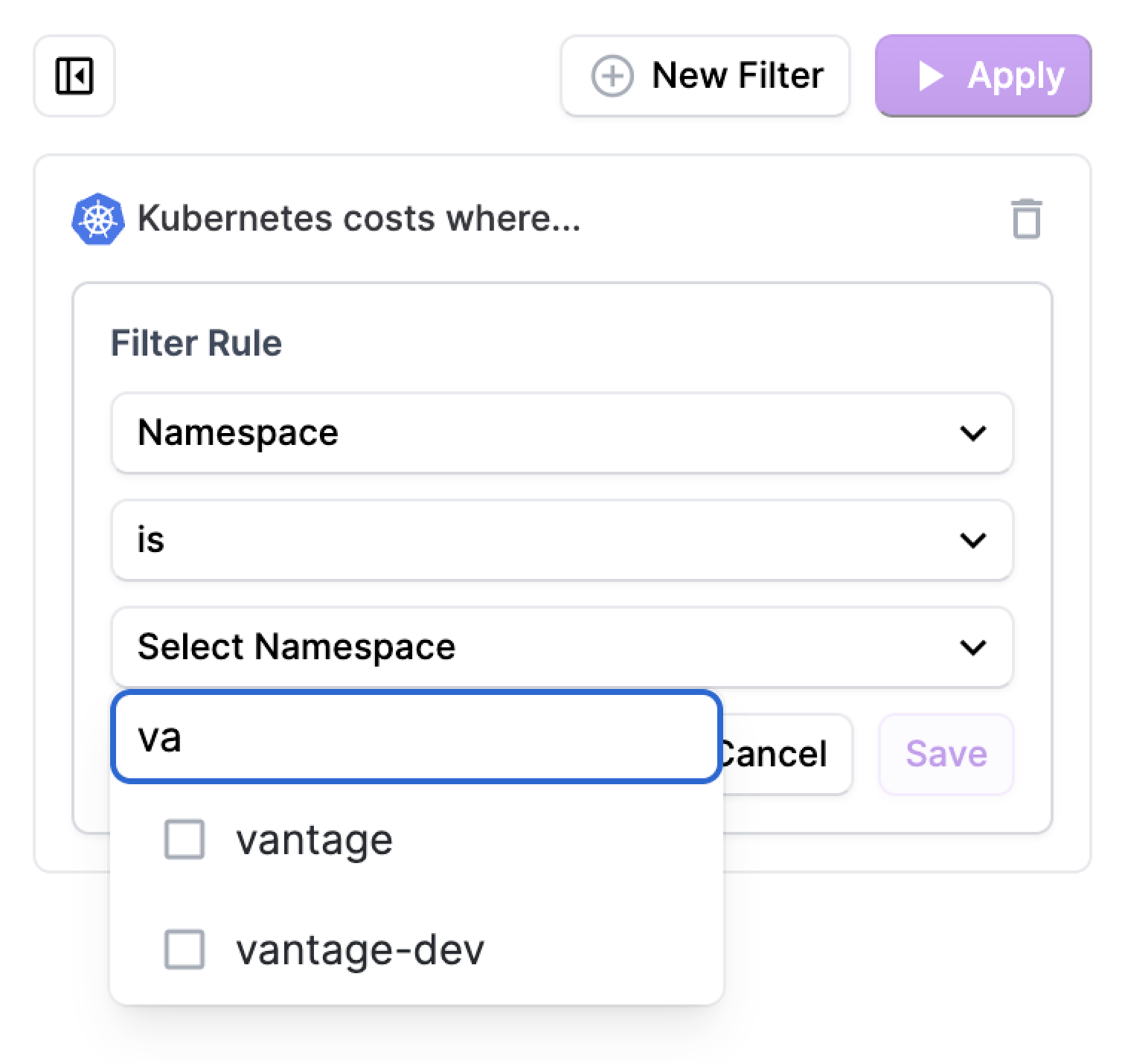The width and height of the screenshot is (1125, 1064).
Task: Click the chevron arrow beside Select Namespace
Action: 972,647
